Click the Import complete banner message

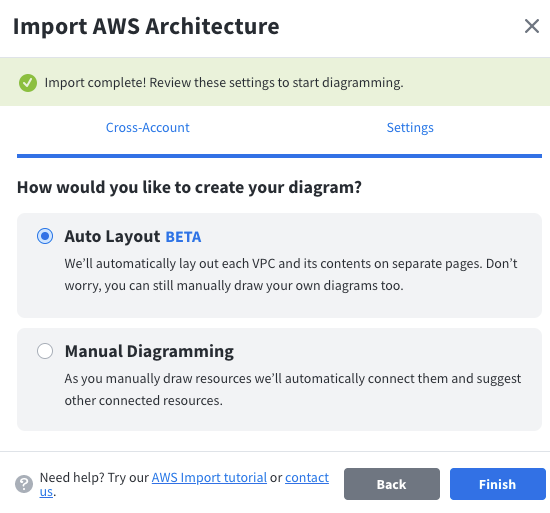tap(224, 83)
